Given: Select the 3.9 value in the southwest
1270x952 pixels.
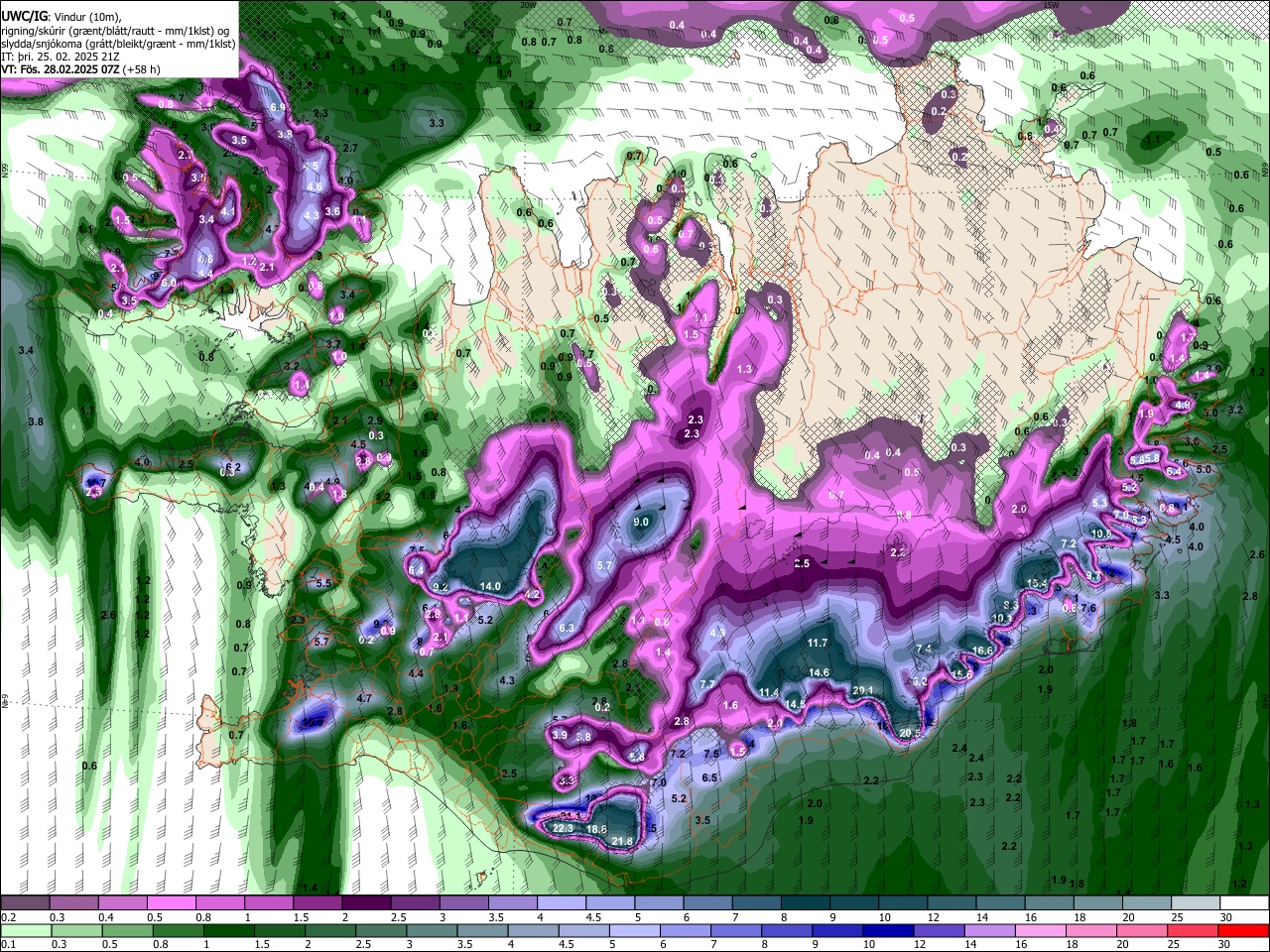Looking at the screenshot, I should tap(560, 735).
